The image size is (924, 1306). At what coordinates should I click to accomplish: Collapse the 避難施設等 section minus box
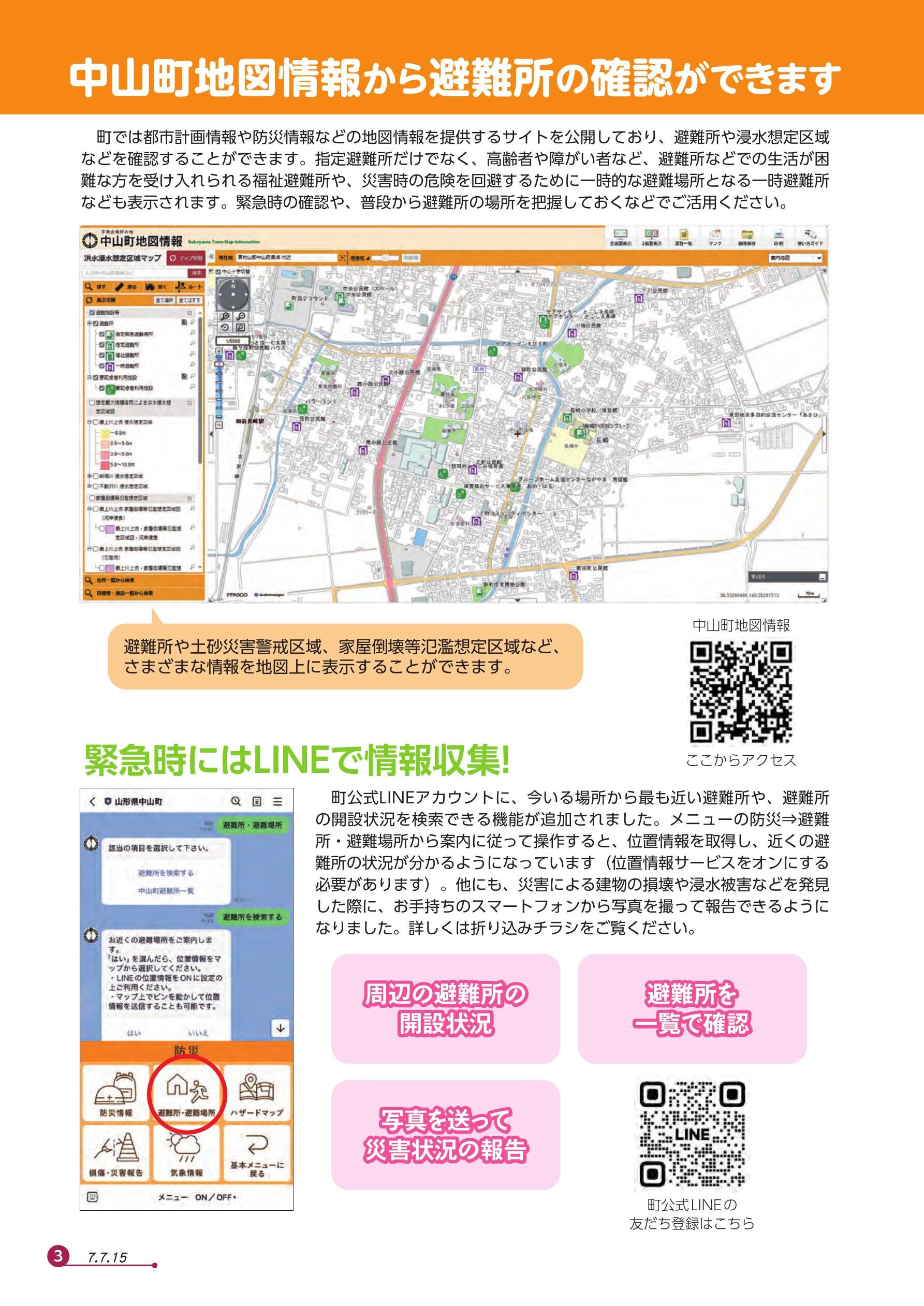coord(190,313)
